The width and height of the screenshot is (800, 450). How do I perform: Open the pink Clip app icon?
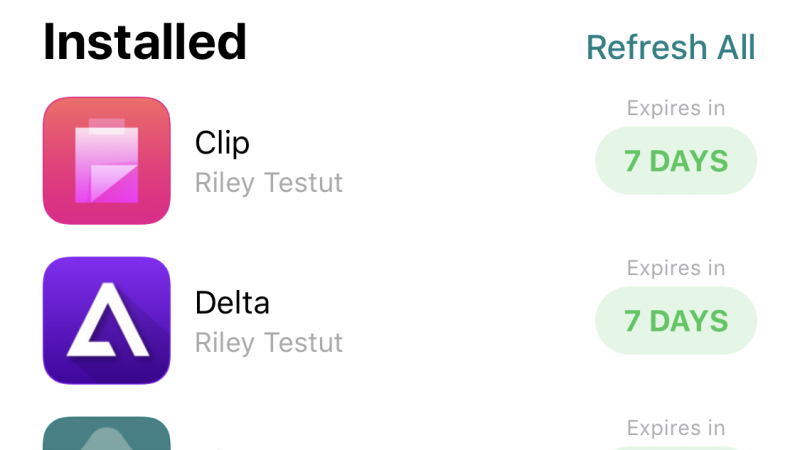pos(107,161)
